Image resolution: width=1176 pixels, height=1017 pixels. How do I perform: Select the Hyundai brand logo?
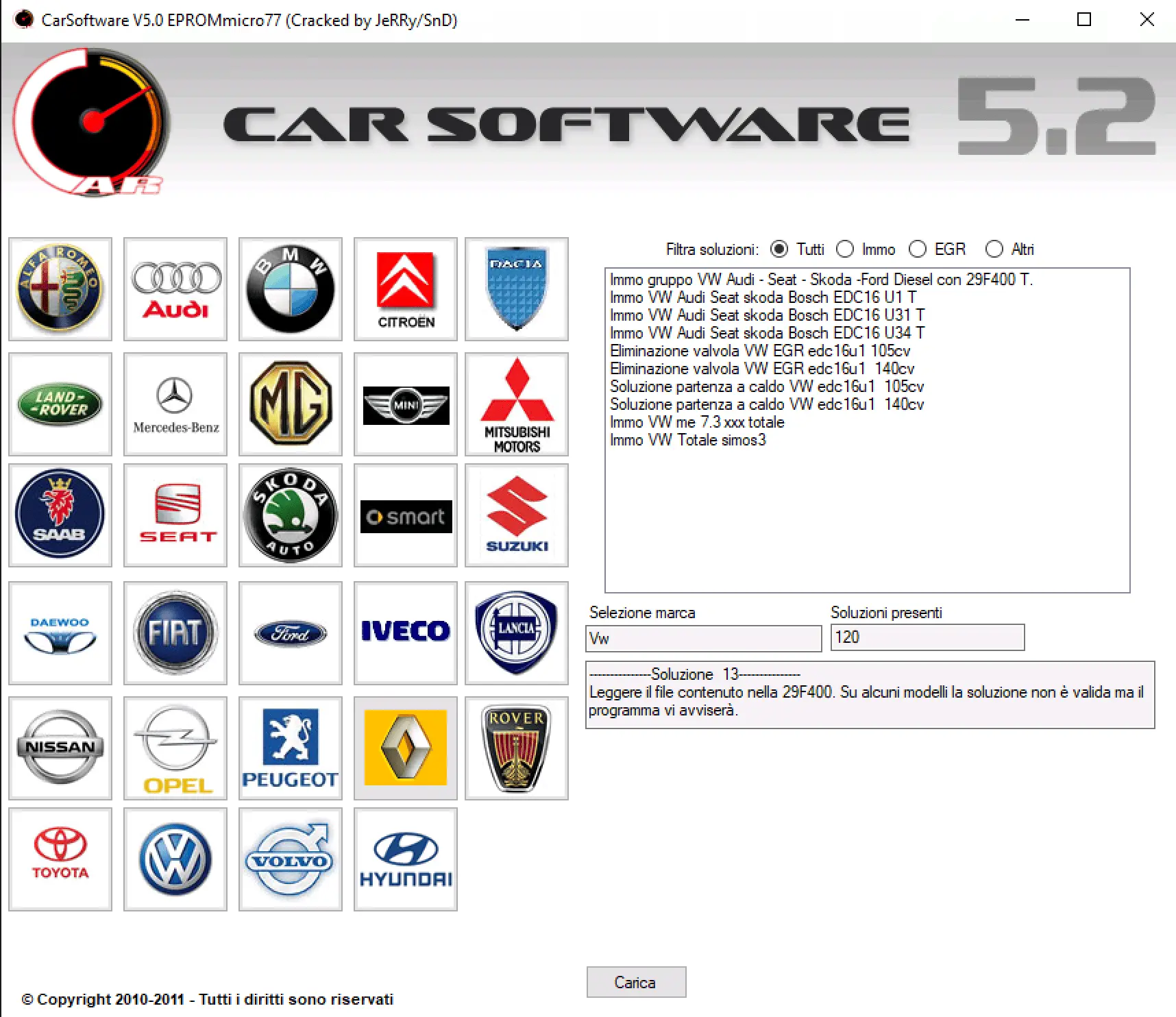click(406, 859)
